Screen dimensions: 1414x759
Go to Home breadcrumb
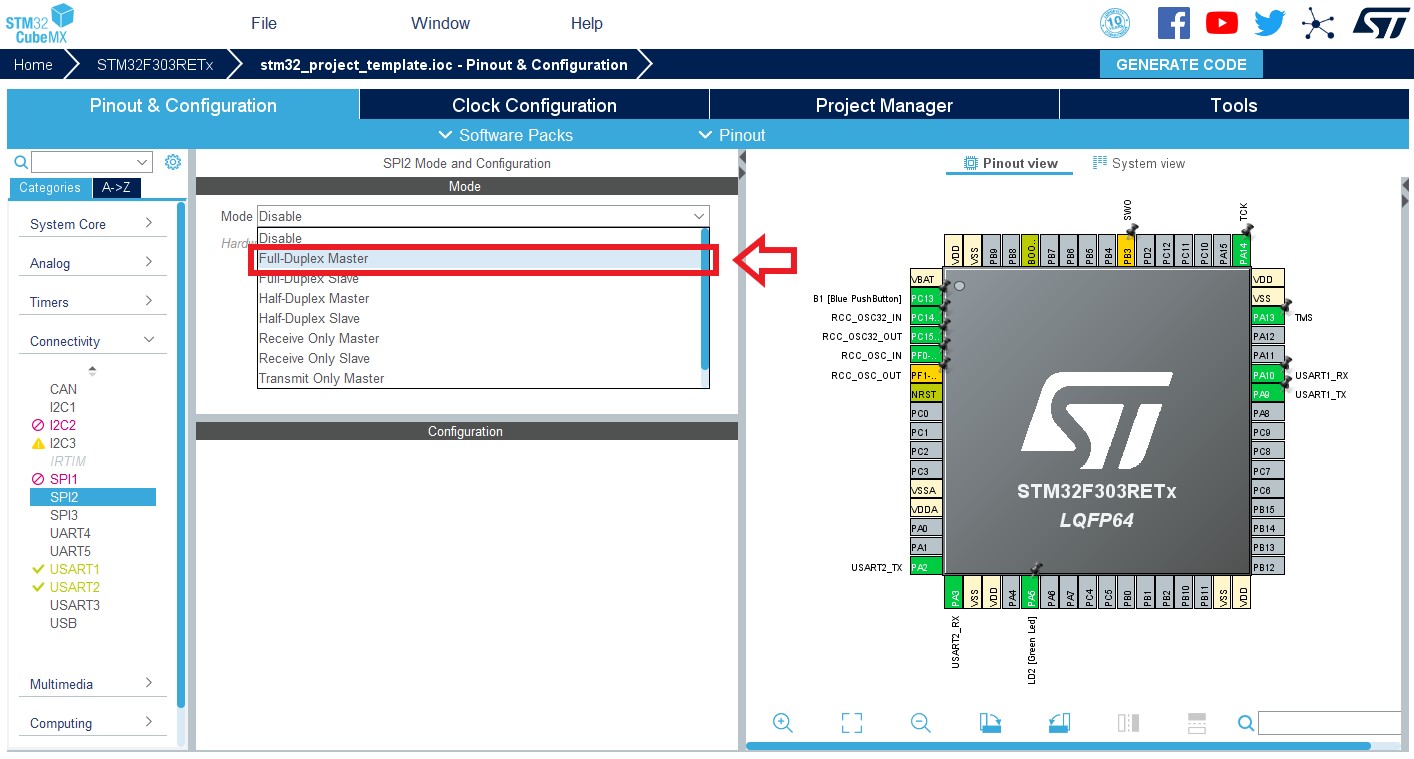click(x=33, y=64)
